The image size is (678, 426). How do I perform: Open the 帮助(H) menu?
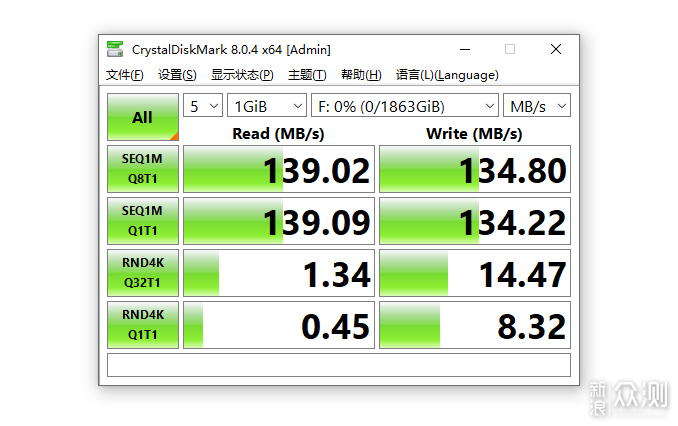pos(361,75)
